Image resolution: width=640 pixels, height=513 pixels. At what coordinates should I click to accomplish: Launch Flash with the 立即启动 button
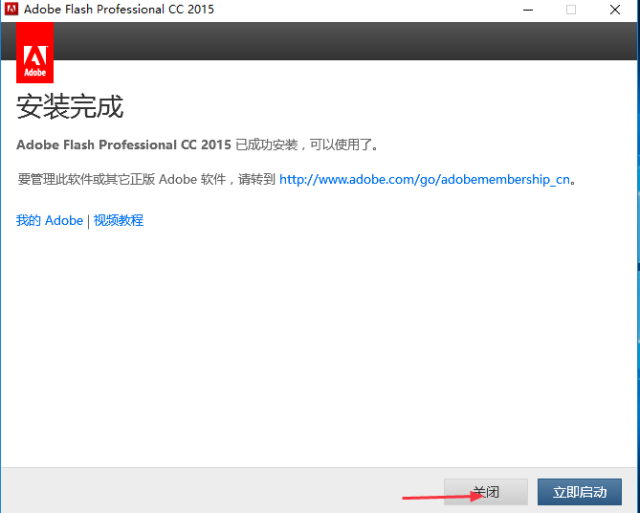579,492
